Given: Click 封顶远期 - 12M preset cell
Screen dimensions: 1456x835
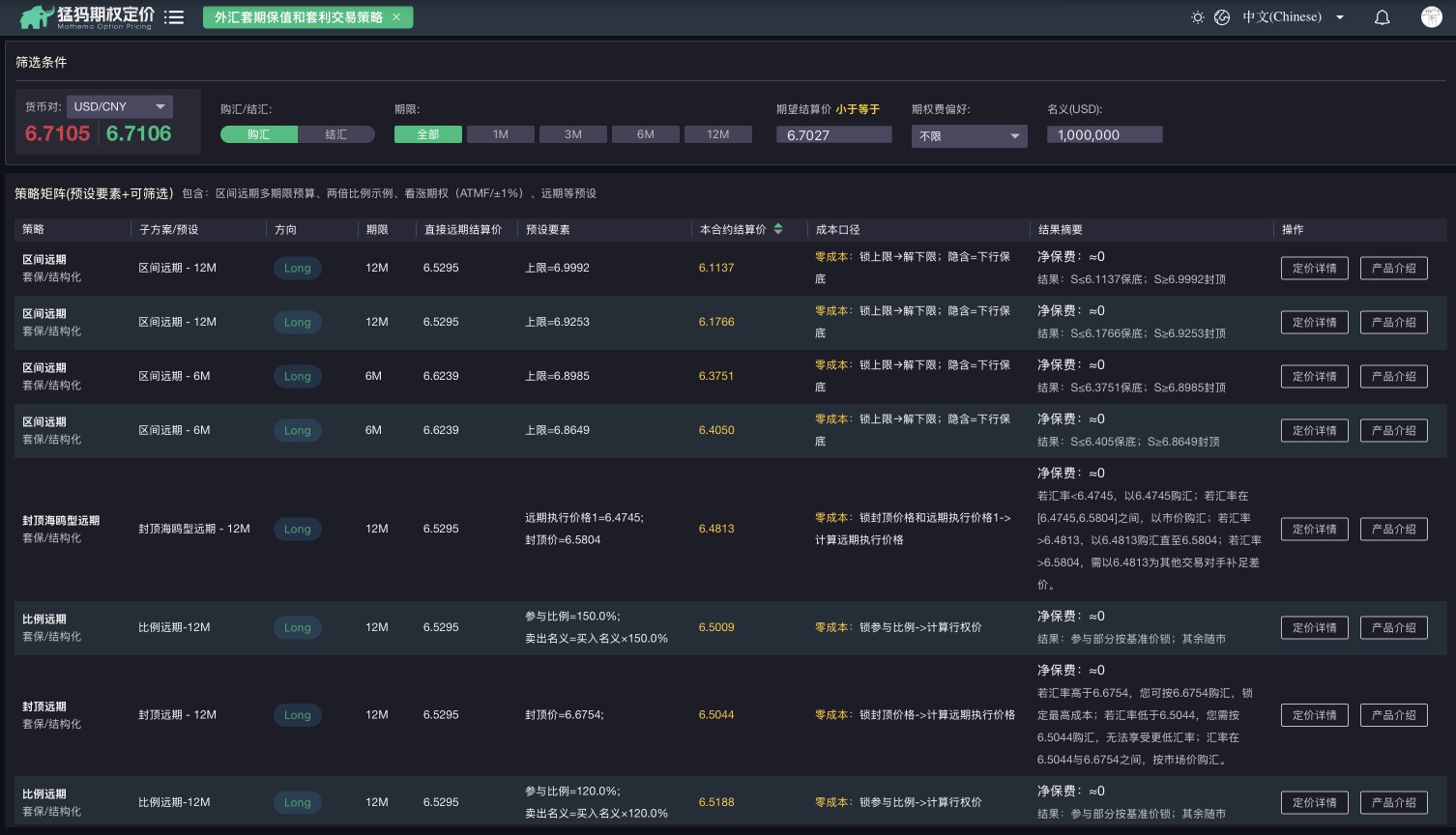Looking at the screenshot, I should pos(177,715).
